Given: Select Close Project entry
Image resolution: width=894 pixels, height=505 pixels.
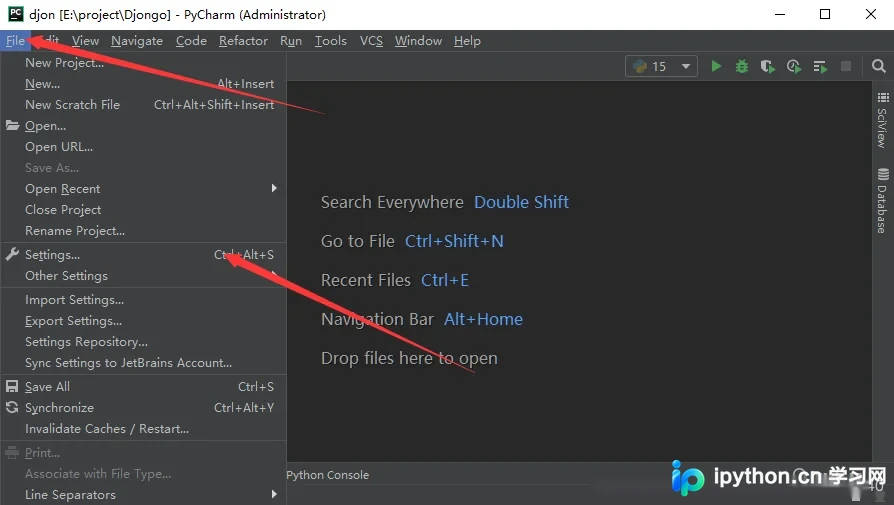Looking at the screenshot, I should tap(144, 210).
